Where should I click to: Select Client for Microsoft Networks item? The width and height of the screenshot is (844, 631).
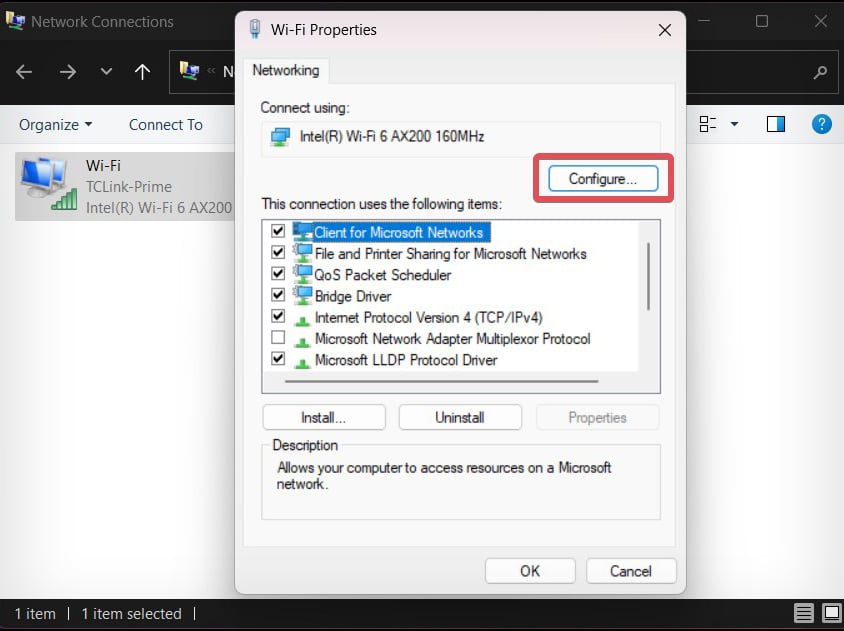click(399, 233)
